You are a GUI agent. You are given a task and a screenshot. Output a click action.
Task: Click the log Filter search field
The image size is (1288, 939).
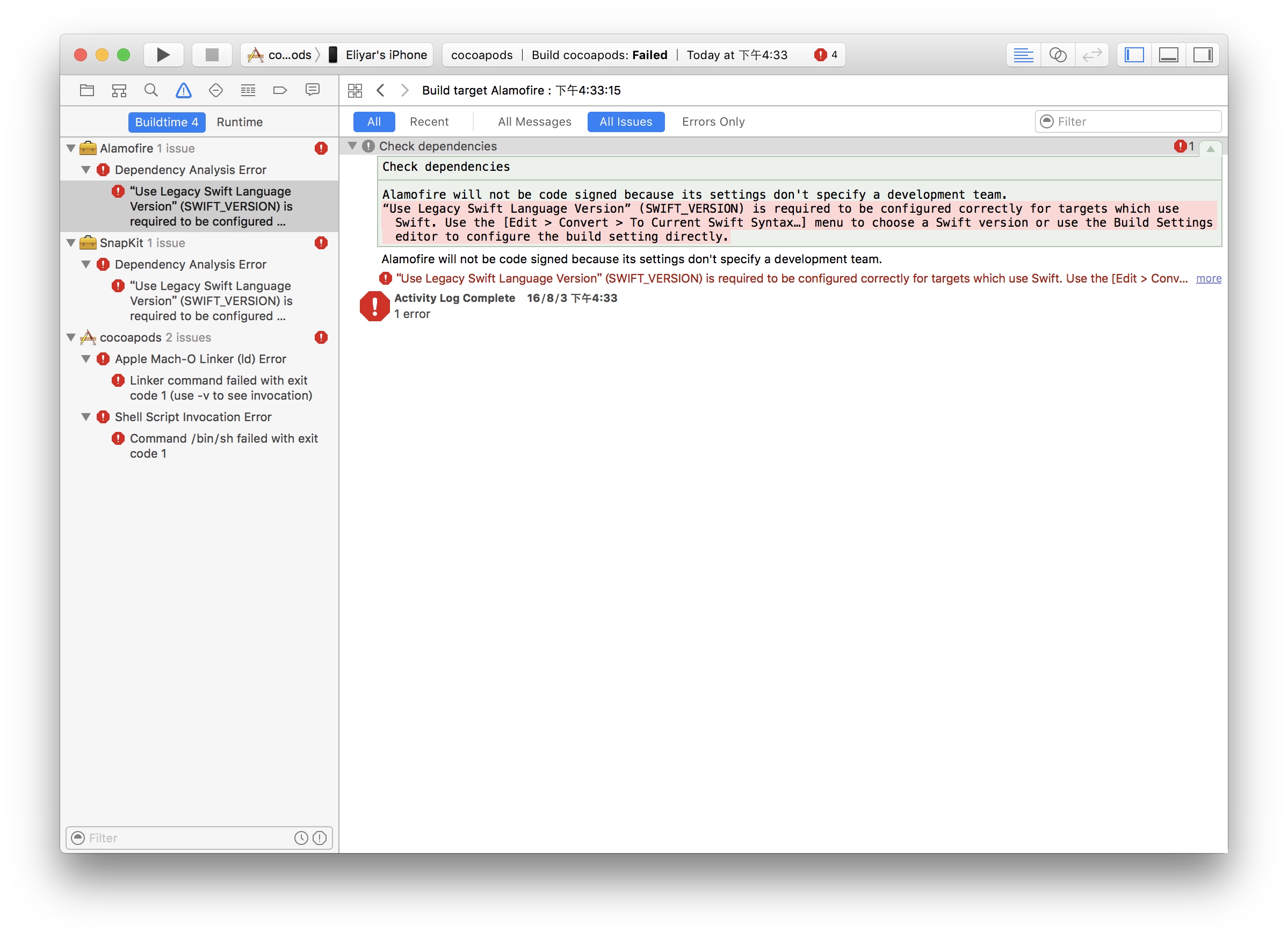(1134, 121)
